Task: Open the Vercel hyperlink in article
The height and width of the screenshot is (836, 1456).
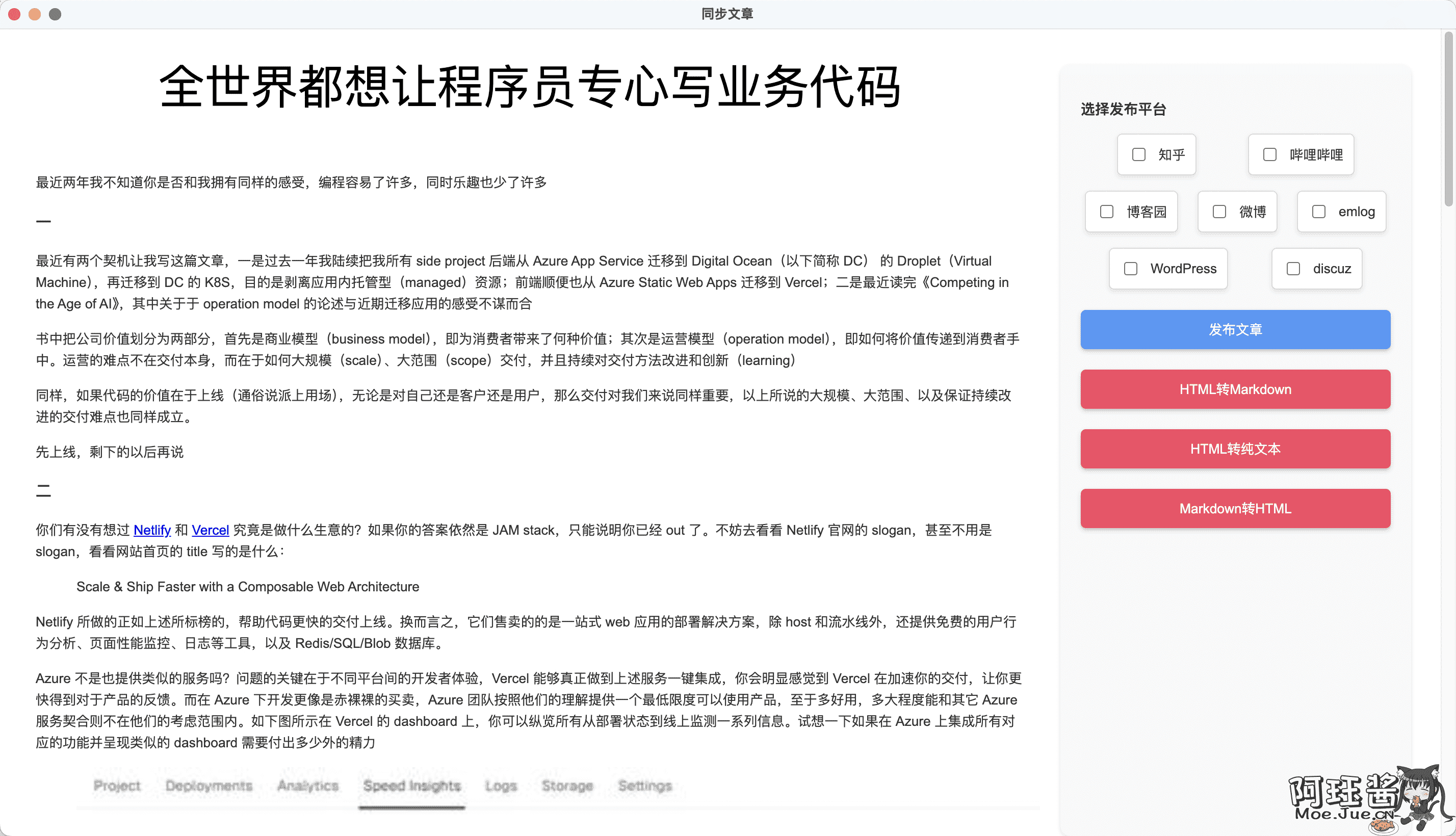Action: 210,530
